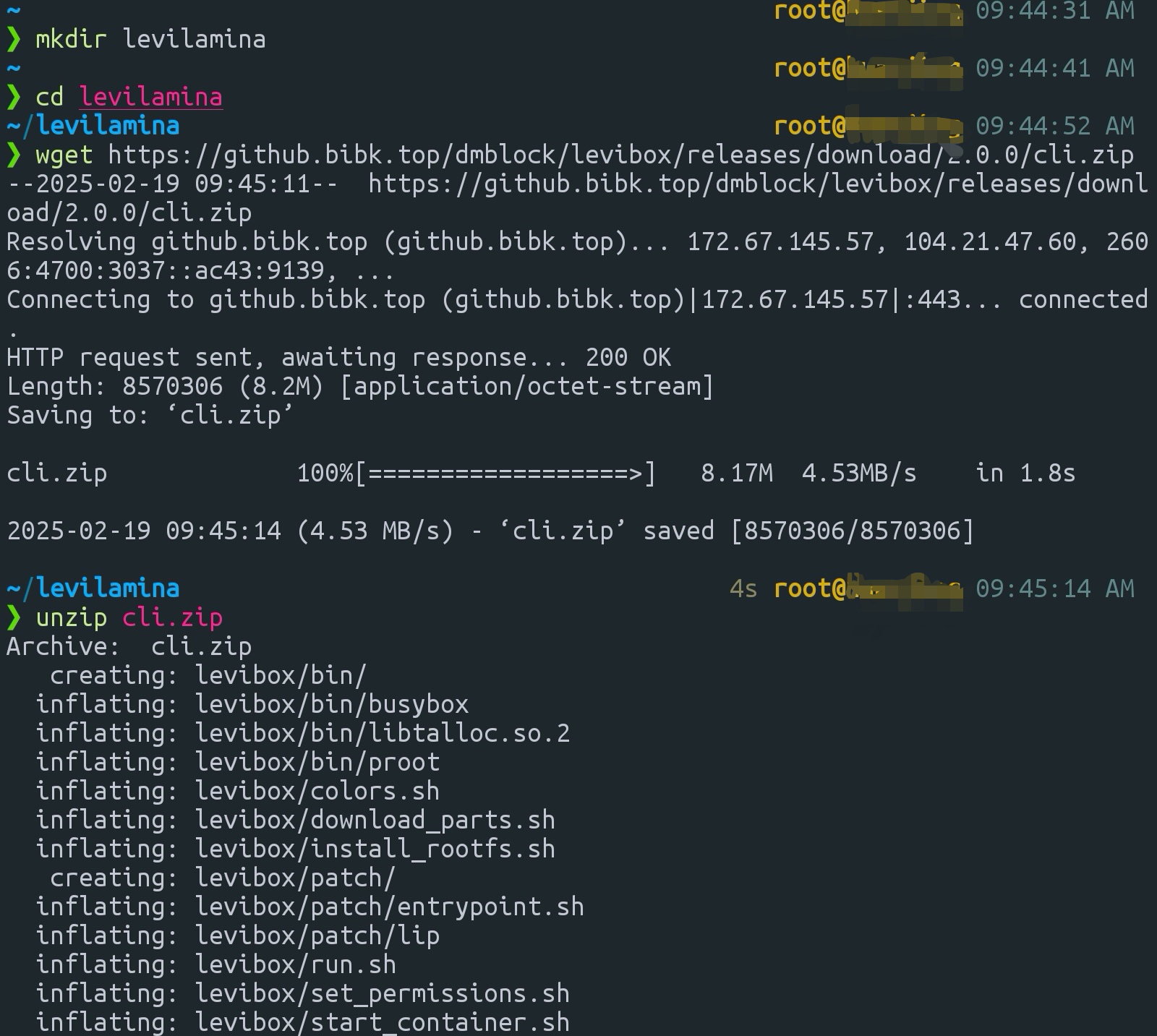Click the 'levibox/set_permissions.sh' file line
The width and height of the screenshot is (1157, 1036).
point(303,993)
